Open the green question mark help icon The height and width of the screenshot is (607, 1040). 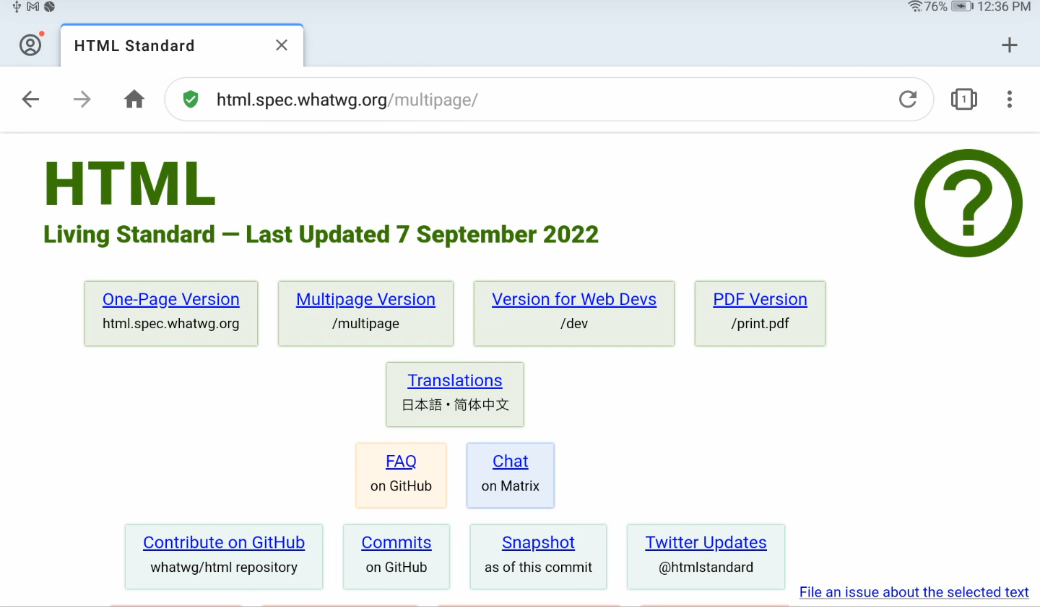click(968, 203)
